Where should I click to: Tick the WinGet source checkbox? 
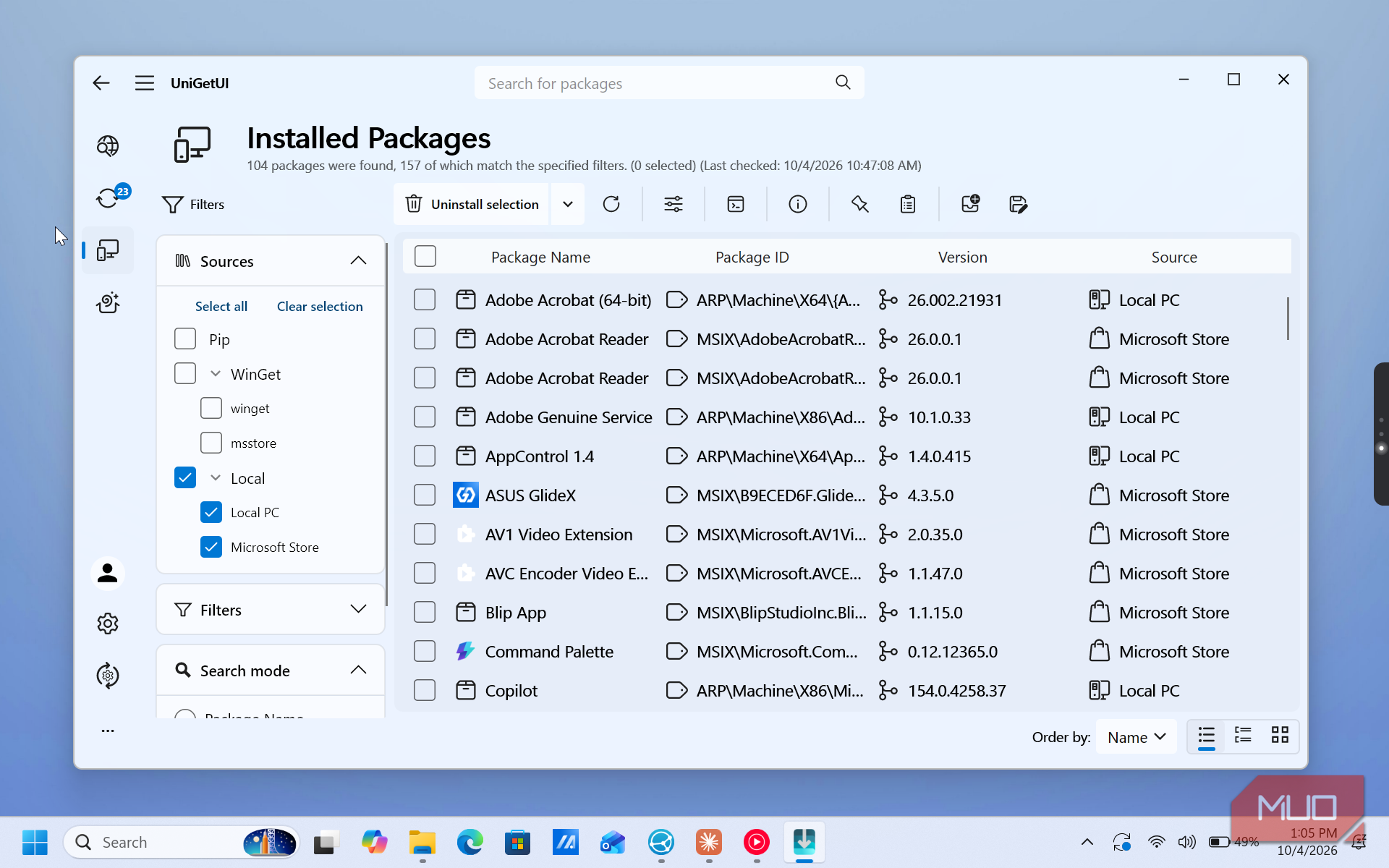pos(185,373)
